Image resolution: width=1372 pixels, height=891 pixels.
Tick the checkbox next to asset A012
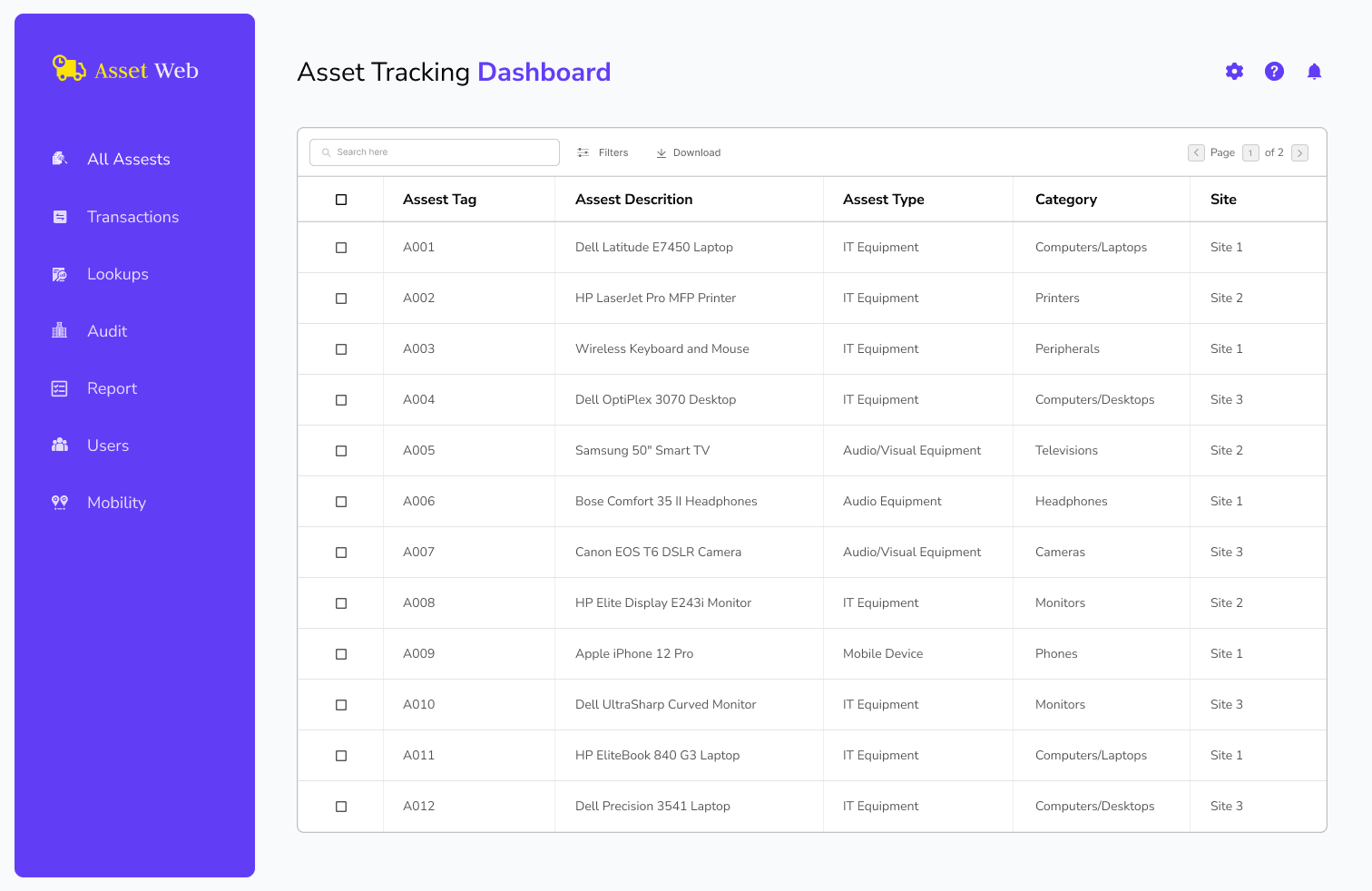pos(341,807)
